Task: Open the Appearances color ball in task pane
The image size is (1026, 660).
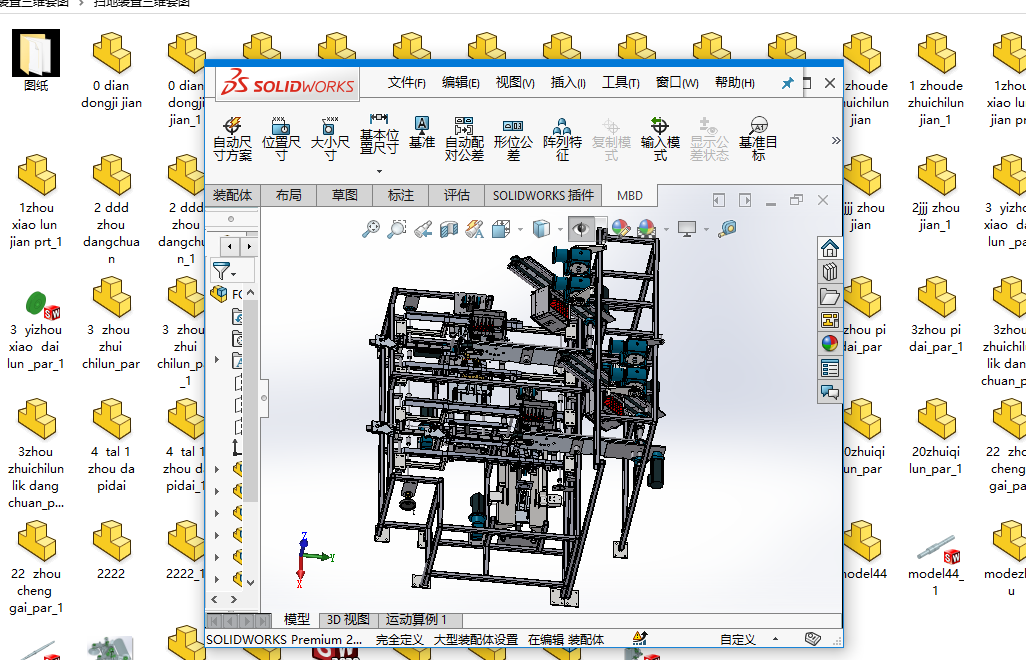Action: (x=829, y=343)
